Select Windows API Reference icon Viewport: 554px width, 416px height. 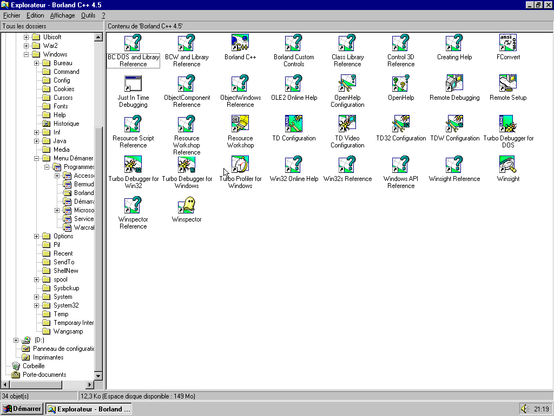401,165
